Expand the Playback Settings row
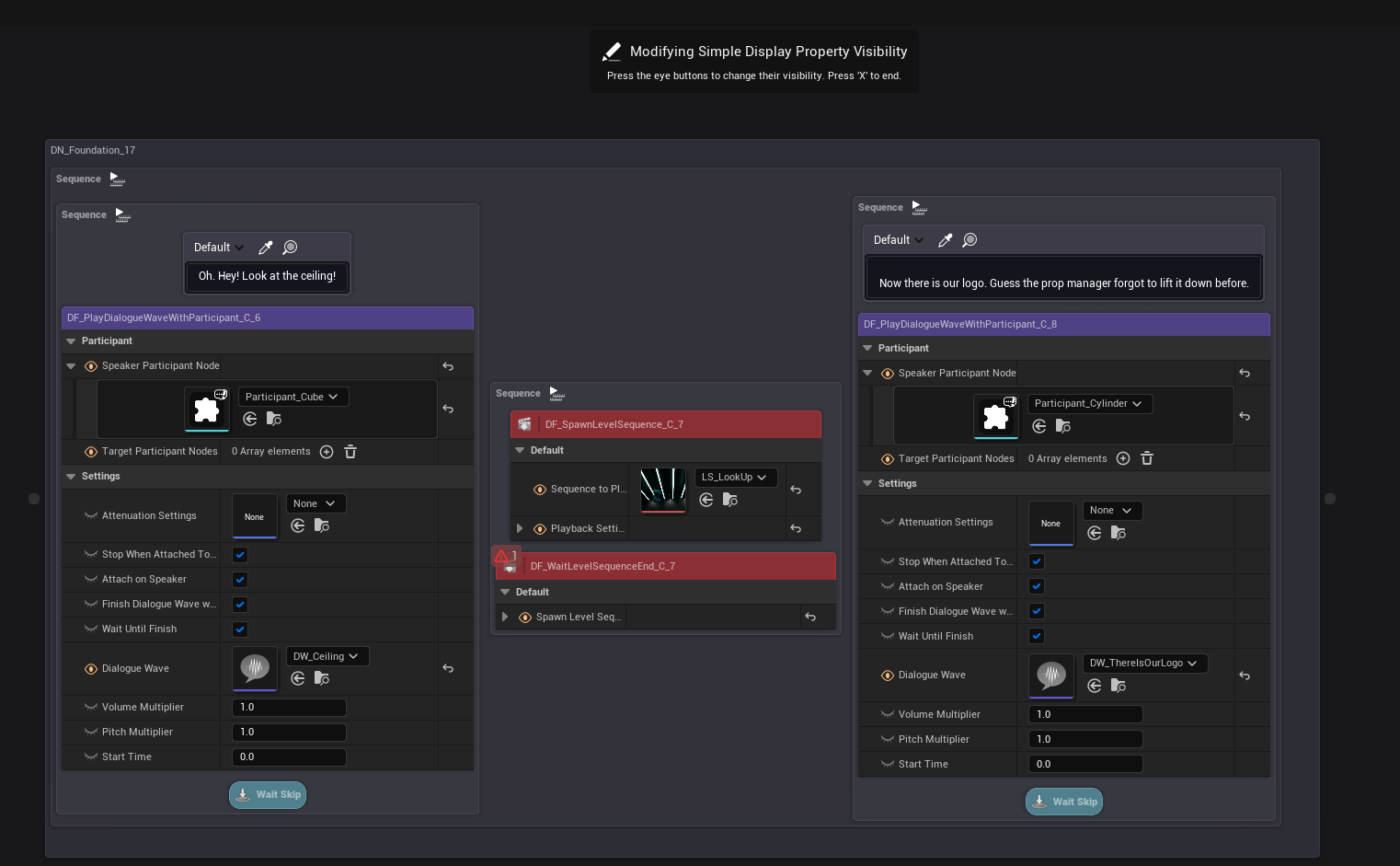Image resolution: width=1400 pixels, height=866 pixels. click(520, 528)
